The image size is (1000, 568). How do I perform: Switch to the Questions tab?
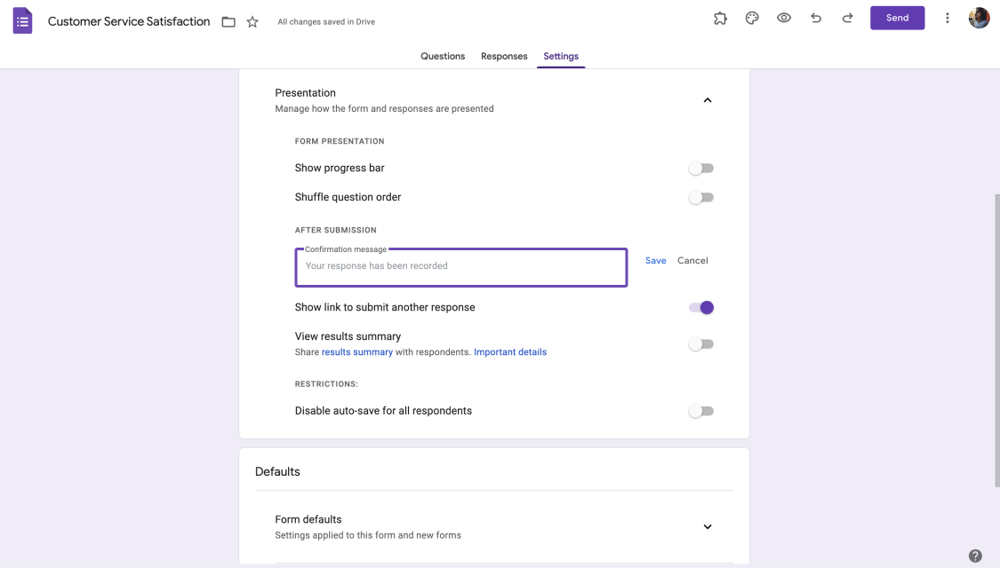click(x=443, y=56)
